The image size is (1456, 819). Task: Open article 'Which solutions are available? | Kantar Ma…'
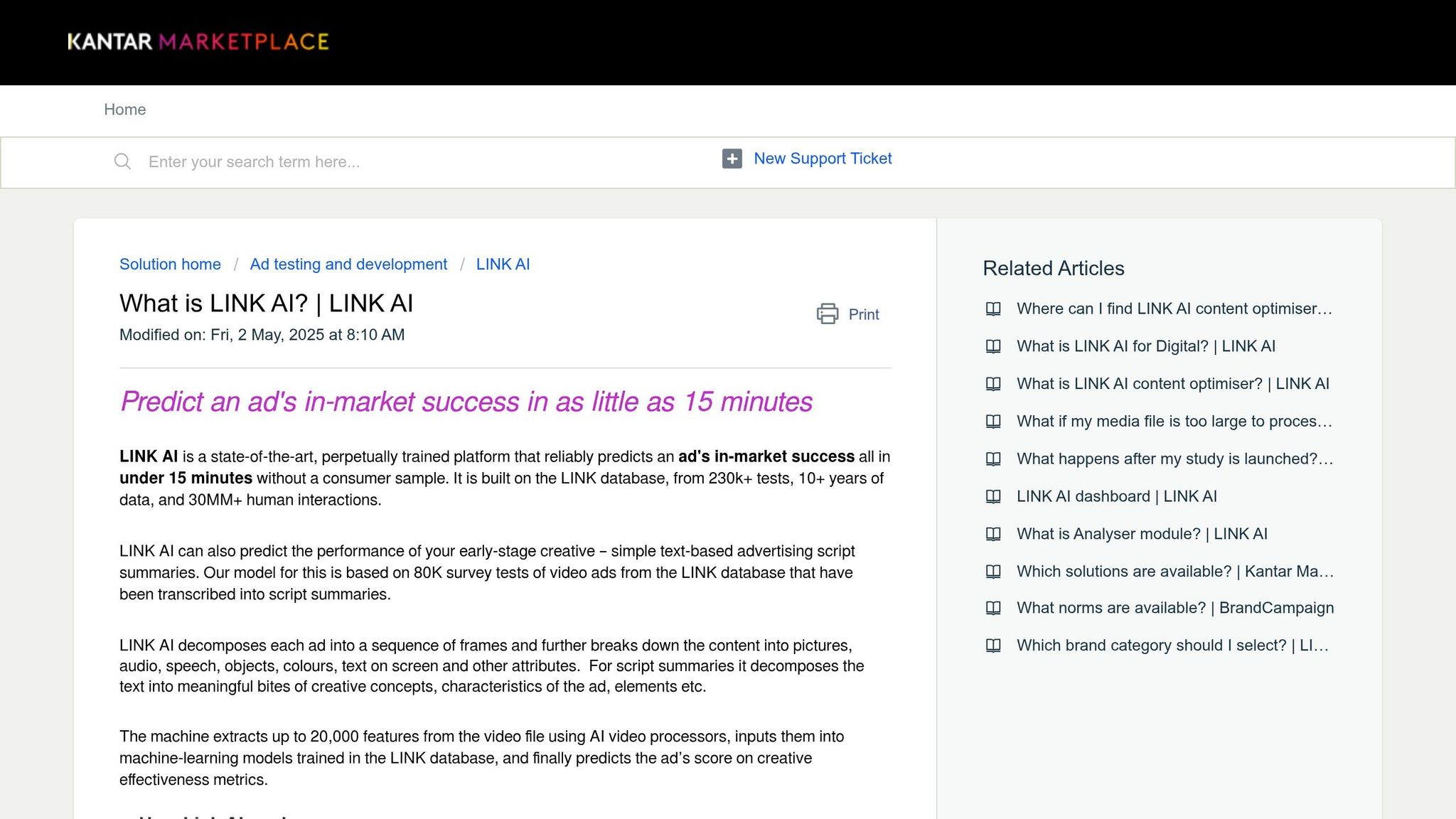1175,572
